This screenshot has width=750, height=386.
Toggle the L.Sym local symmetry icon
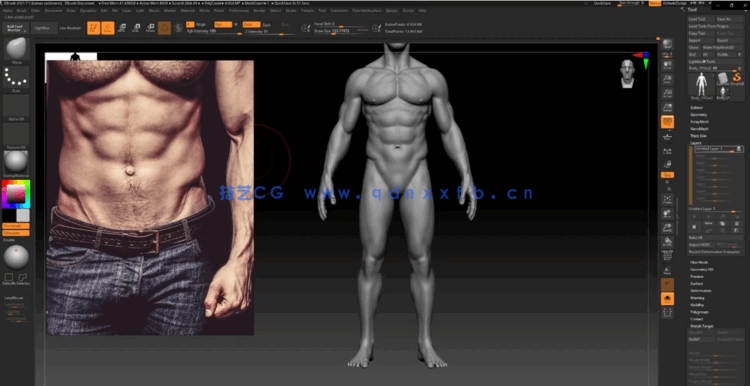pyautogui.click(x=667, y=151)
